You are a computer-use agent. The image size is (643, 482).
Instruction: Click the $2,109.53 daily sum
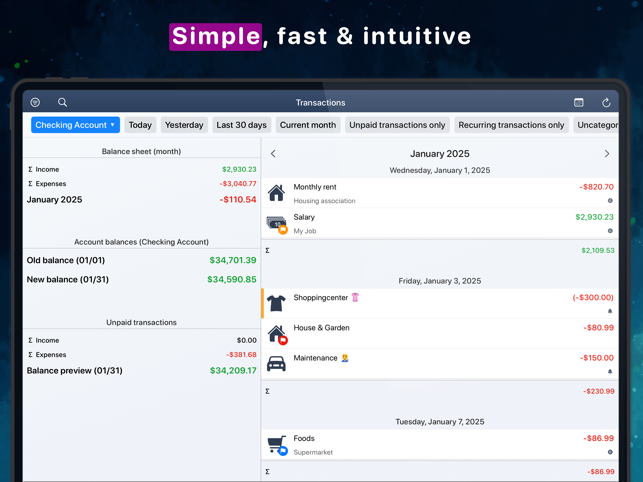coord(598,251)
